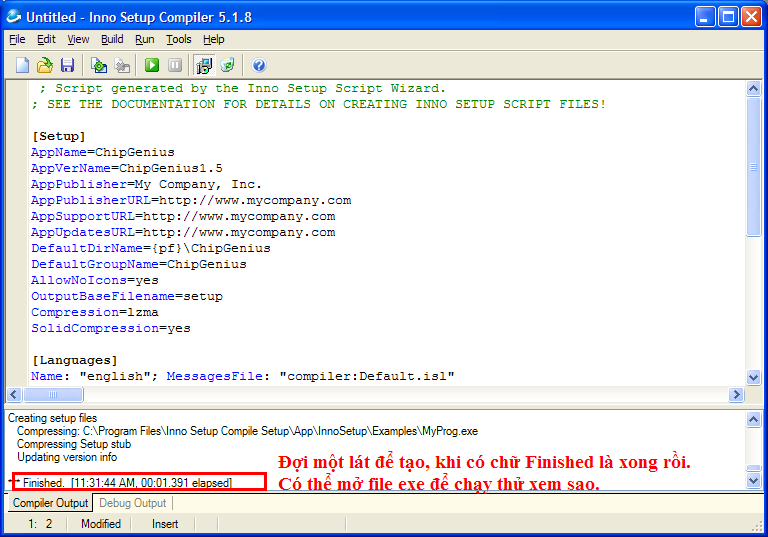Image resolution: width=768 pixels, height=537 pixels.
Task: Open the Tools menu
Action: click(x=178, y=39)
